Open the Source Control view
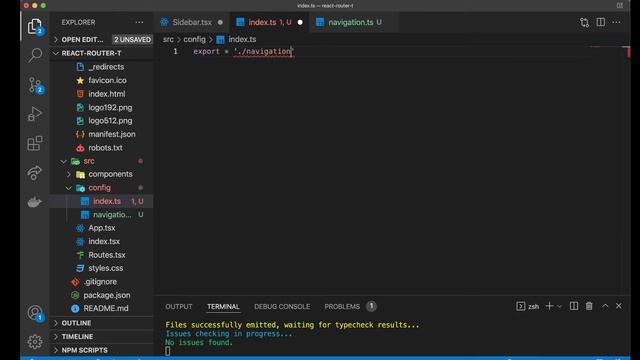Image resolution: width=640 pixels, height=360 pixels. [x=35, y=85]
